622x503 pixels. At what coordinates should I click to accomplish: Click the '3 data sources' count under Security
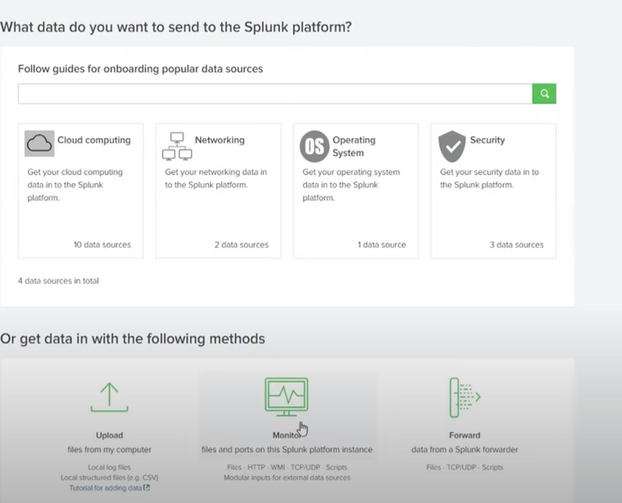pos(517,245)
